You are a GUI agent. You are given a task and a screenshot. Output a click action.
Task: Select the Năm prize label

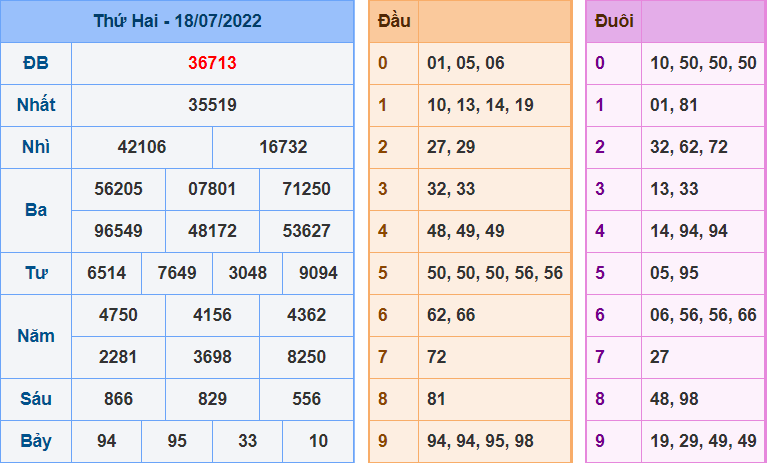(x=36, y=336)
